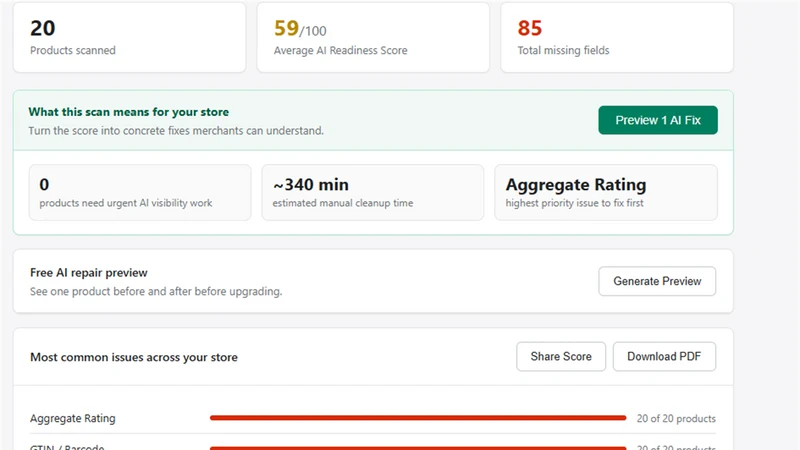Click 'Total missing fields' label
This screenshot has height=450, width=800.
tap(563, 51)
